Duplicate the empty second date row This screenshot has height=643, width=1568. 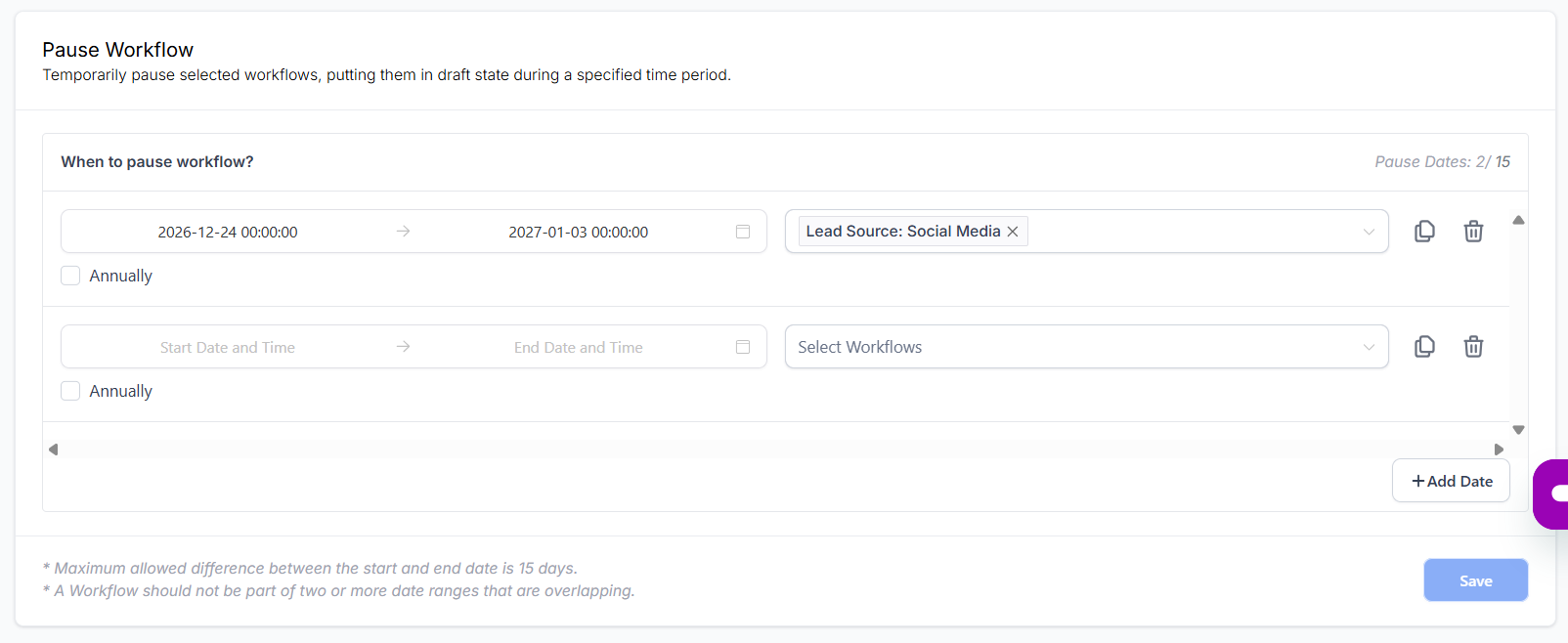pyautogui.click(x=1424, y=346)
